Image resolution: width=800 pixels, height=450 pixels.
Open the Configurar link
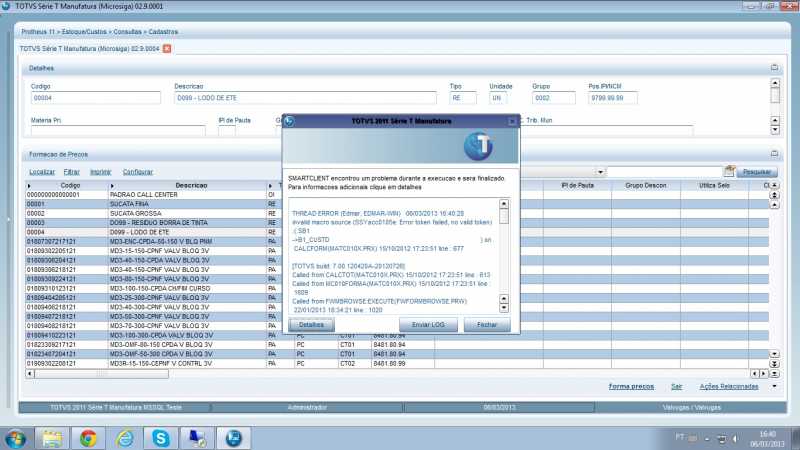(x=138, y=172)
